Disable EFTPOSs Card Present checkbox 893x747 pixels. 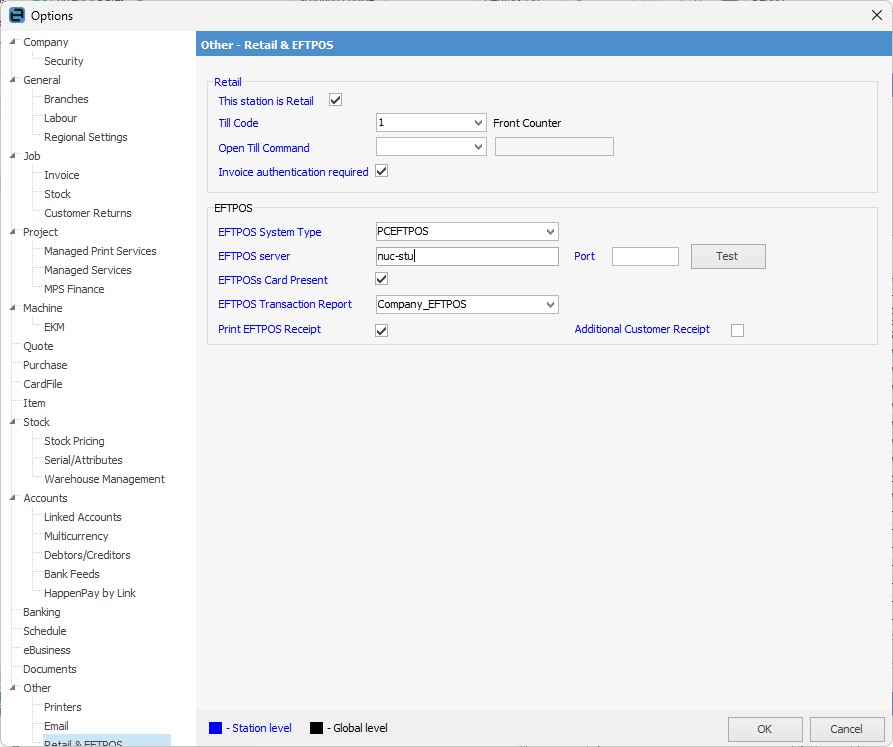point(381,279)
